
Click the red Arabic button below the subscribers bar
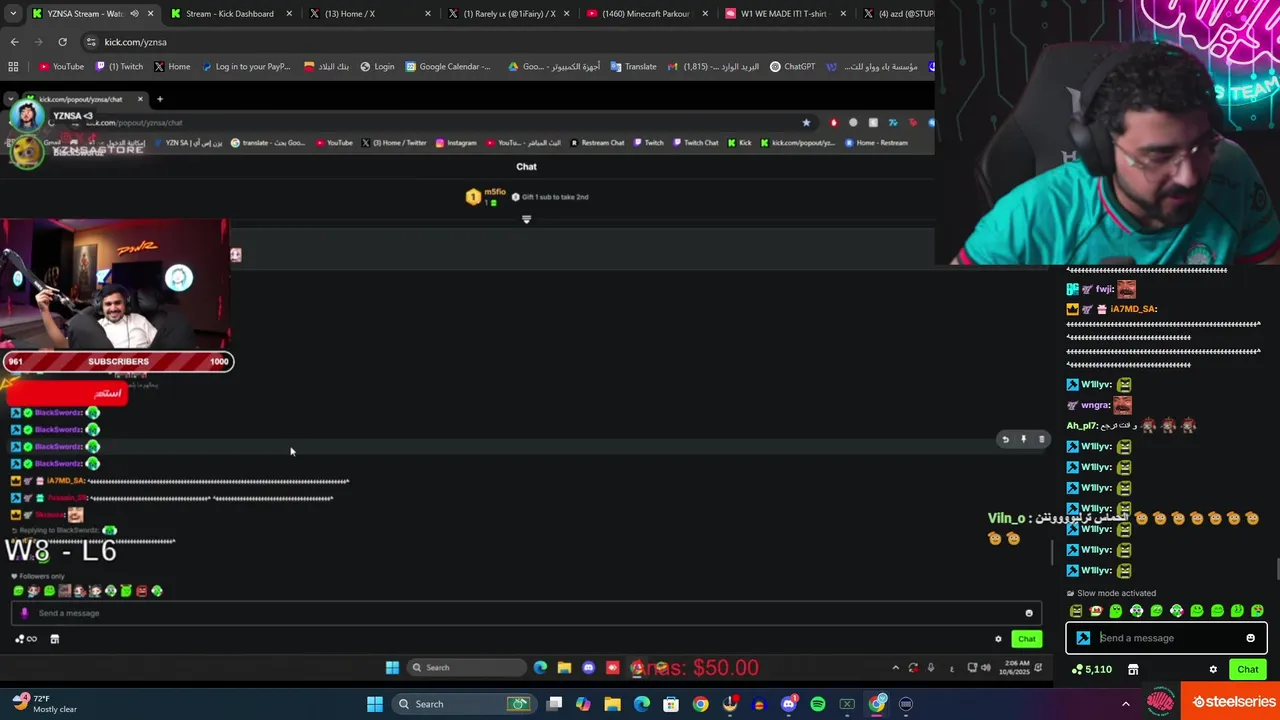67,393
